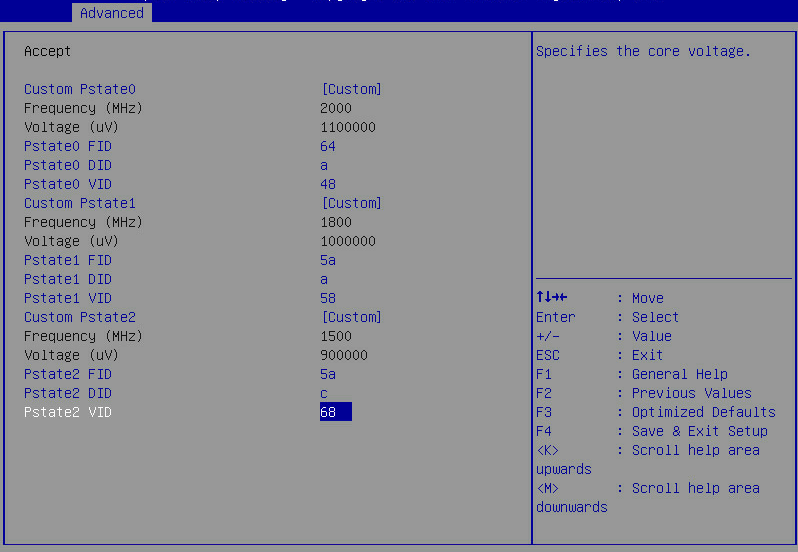Viewport: 798px width, 552px height.
Task: Click the Pstate1 voltage value 1000000
Action: tap(348, 241)
